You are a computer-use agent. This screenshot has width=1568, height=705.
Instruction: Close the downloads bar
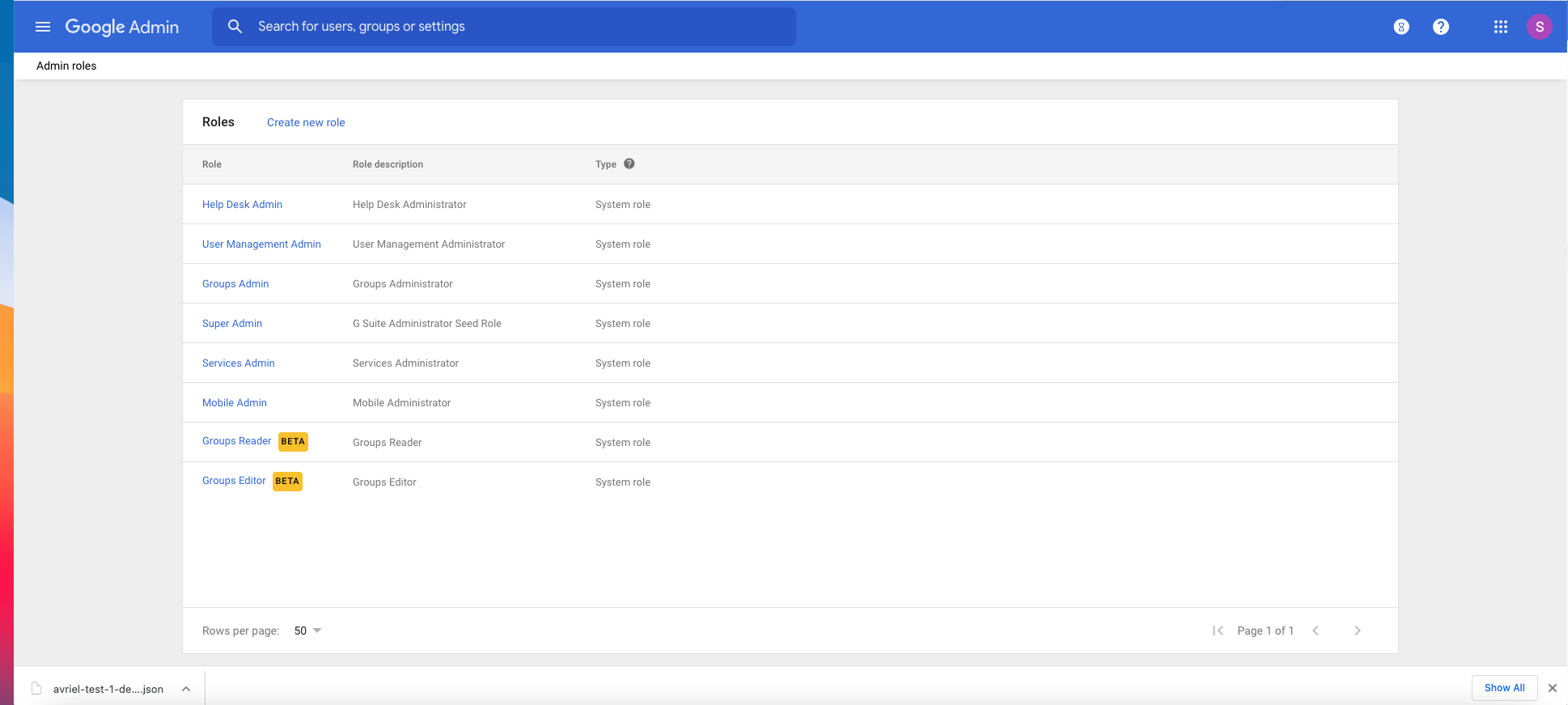click(x=1553, y=688)
